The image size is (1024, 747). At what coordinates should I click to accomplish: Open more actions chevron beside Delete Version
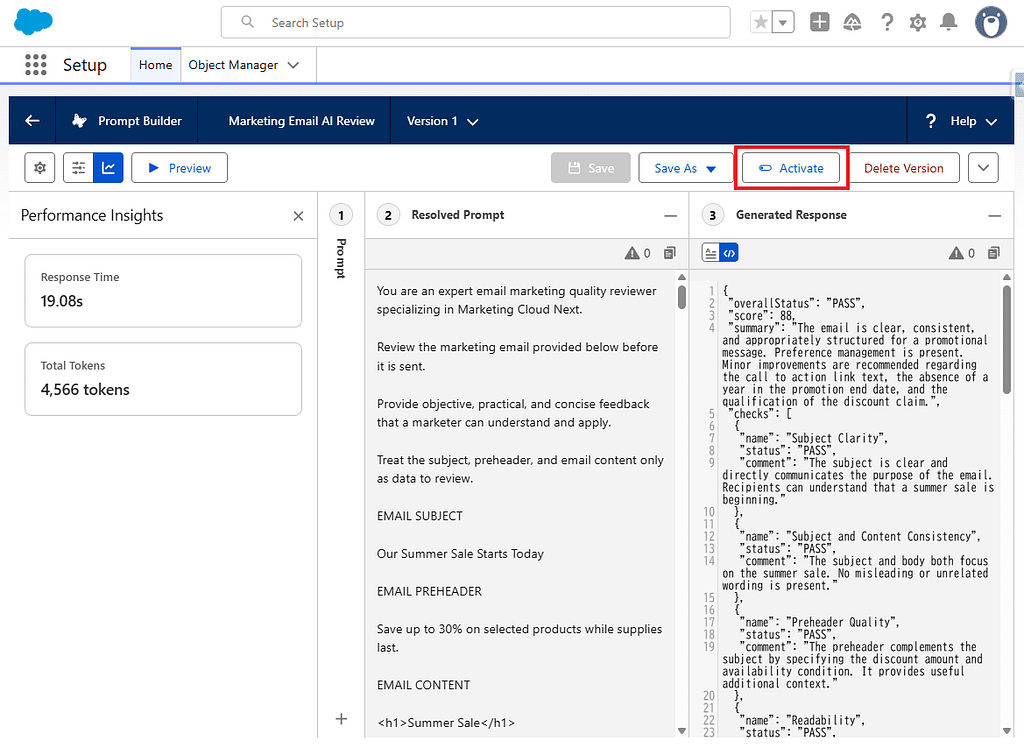coord(983,168)
